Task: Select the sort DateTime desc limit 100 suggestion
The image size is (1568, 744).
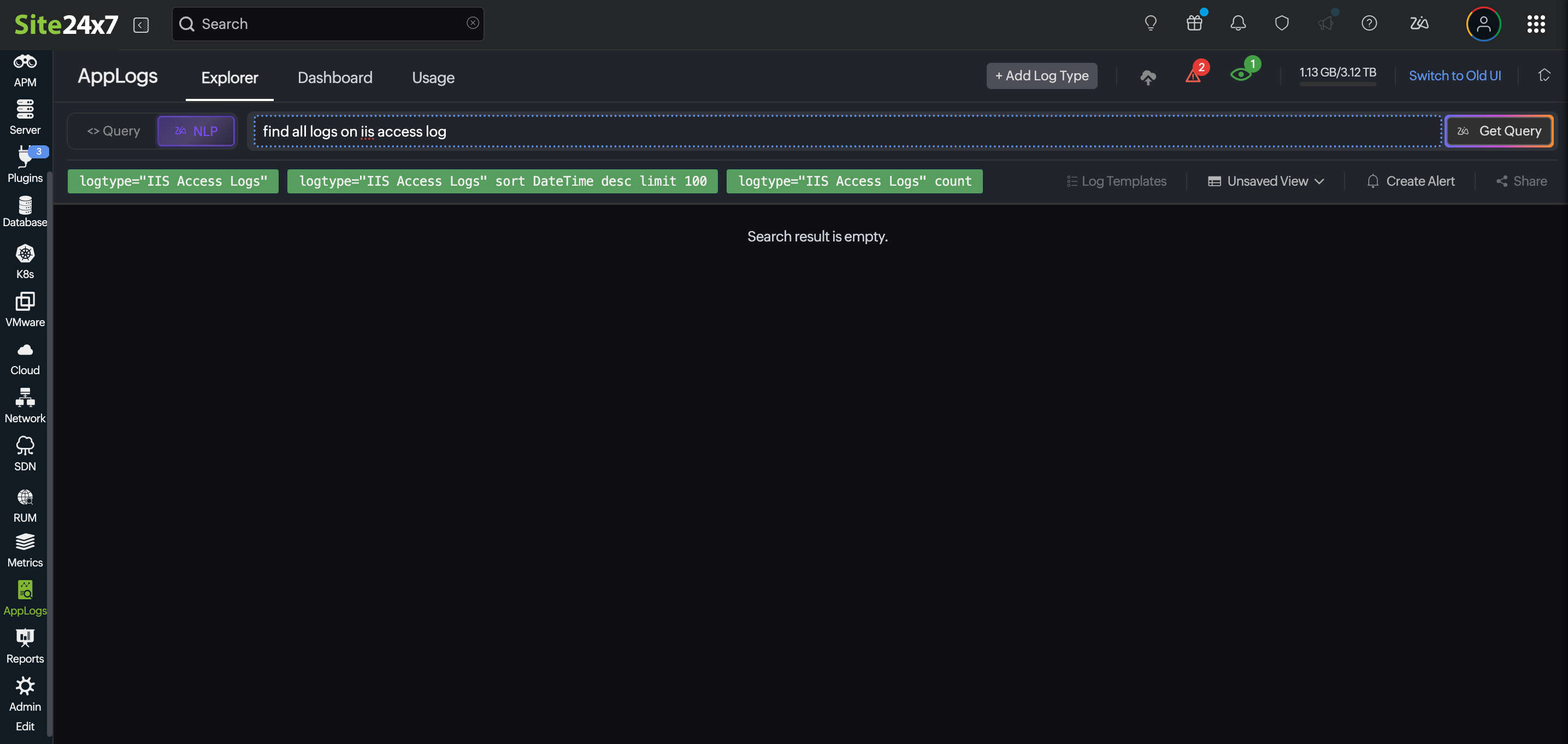Action: click(x=502, y=181)
